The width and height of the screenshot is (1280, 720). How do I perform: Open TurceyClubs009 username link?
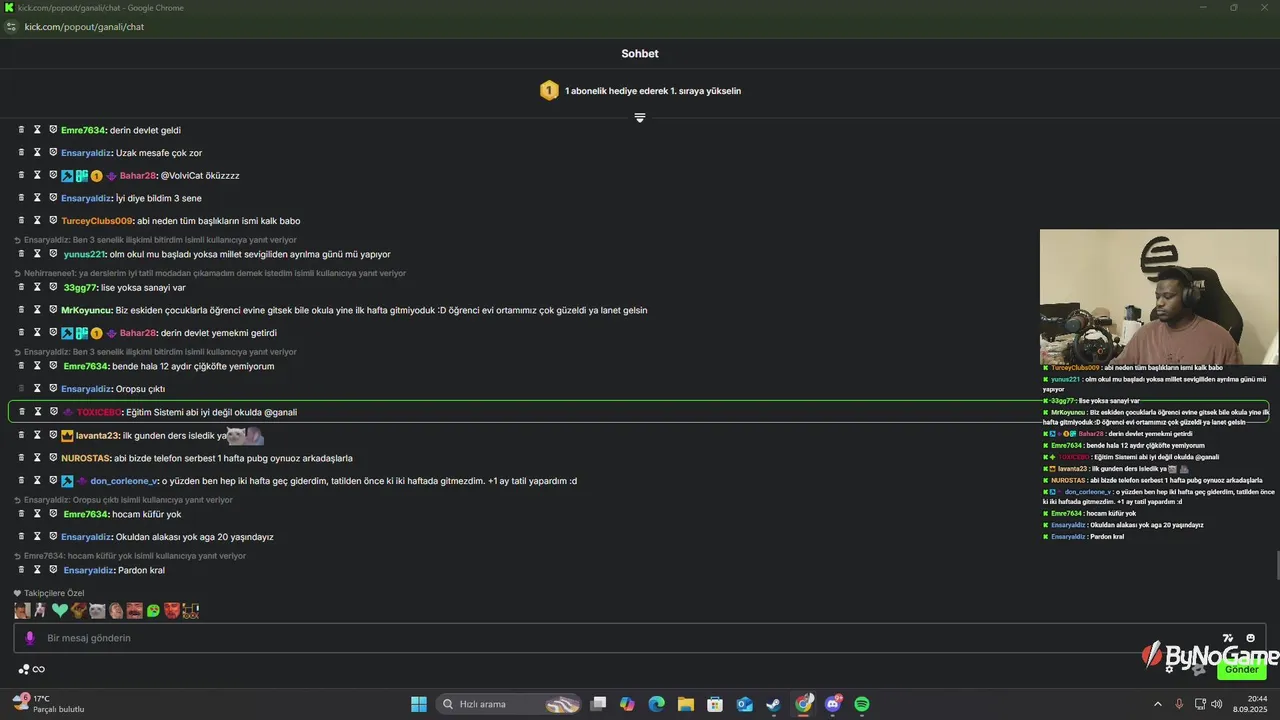(x=97, y=221)
